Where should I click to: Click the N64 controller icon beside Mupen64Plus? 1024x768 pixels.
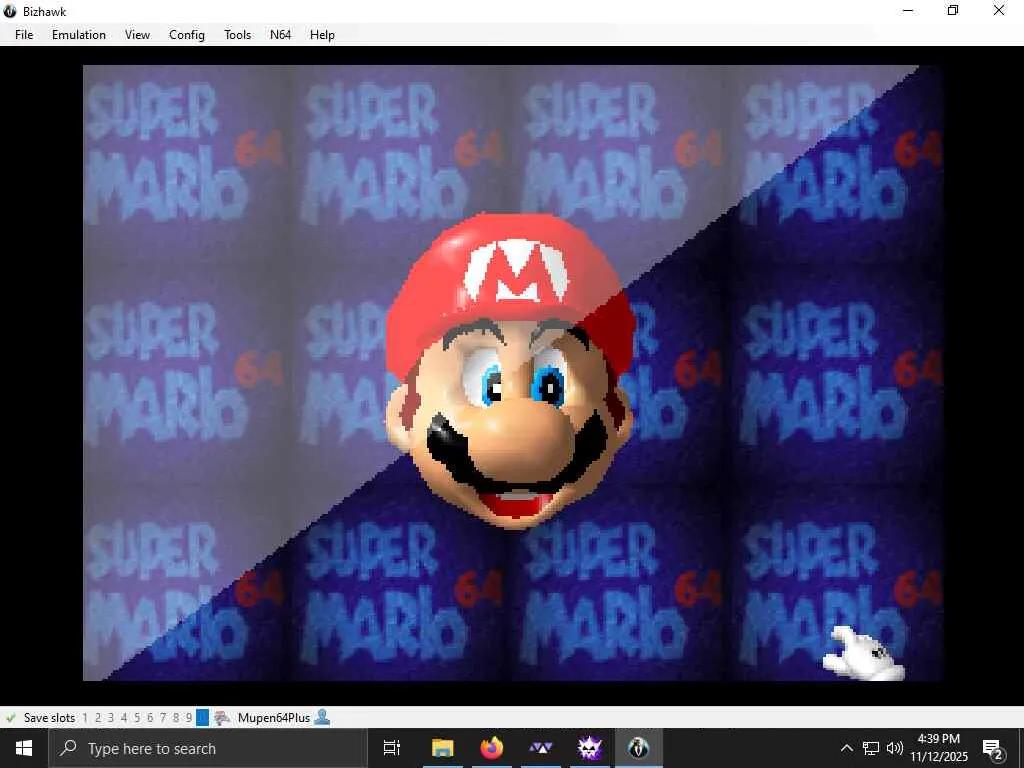(222, 718)
